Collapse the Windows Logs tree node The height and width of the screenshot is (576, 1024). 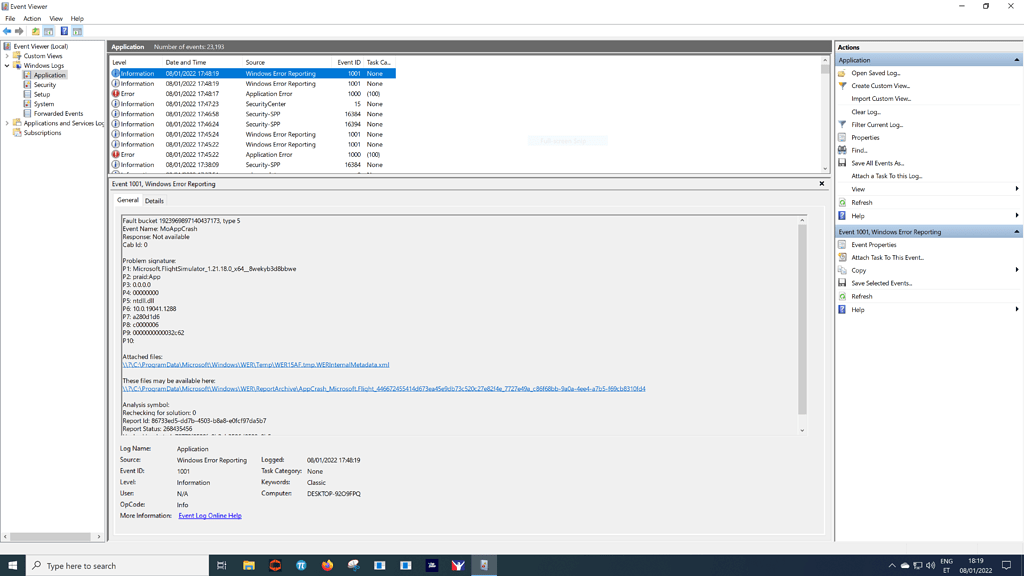tap(7, 65)
